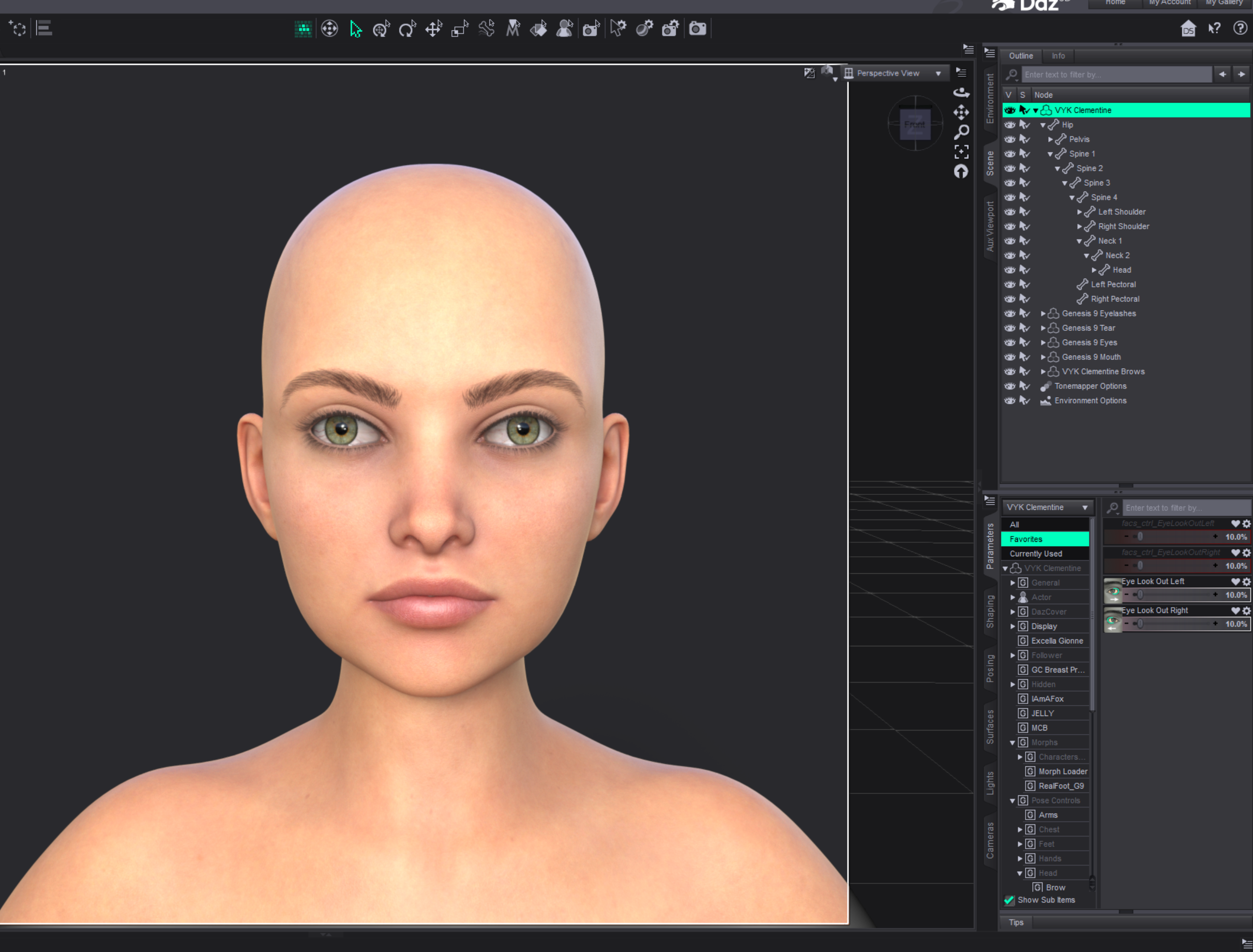Viewport: 1253px width, 952px height.
Task: Select the Surface Selection tool
Action: [x=539, y=29]
